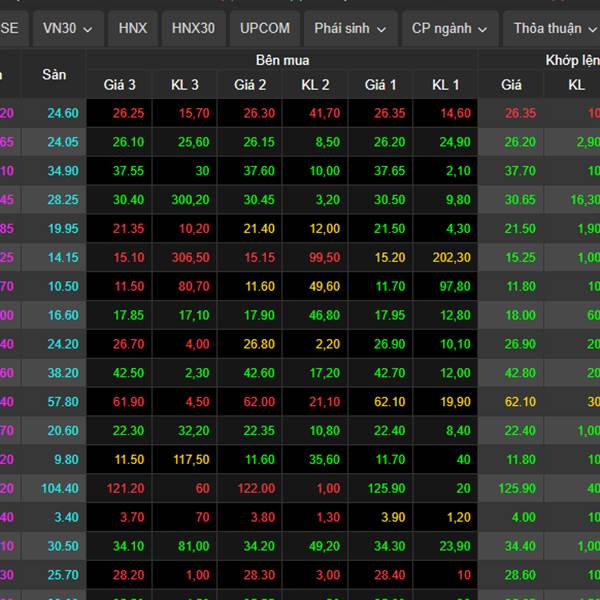Click Giá 3 price 30.40

click(128, 200)
